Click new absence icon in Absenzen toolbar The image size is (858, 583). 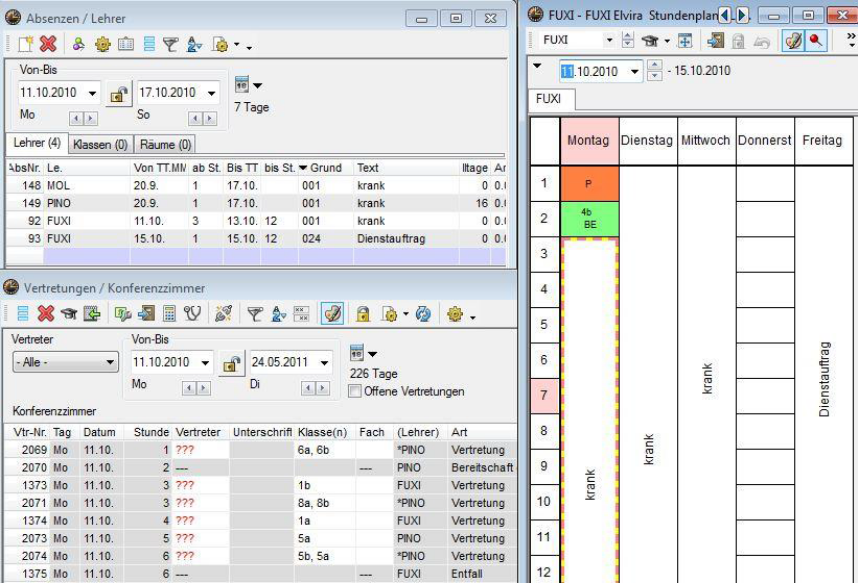[26, 44]
